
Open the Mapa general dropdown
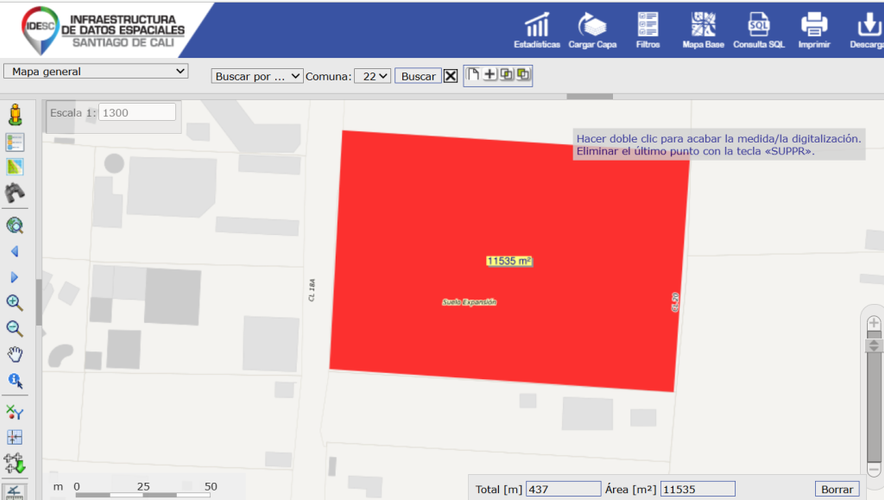(96, 72)
